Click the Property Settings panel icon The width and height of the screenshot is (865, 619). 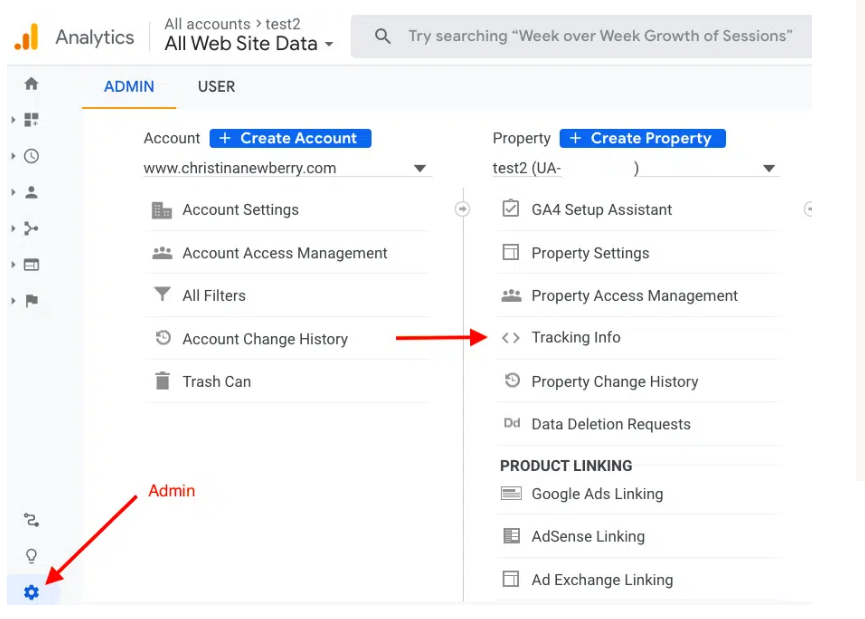click(511, 252)
